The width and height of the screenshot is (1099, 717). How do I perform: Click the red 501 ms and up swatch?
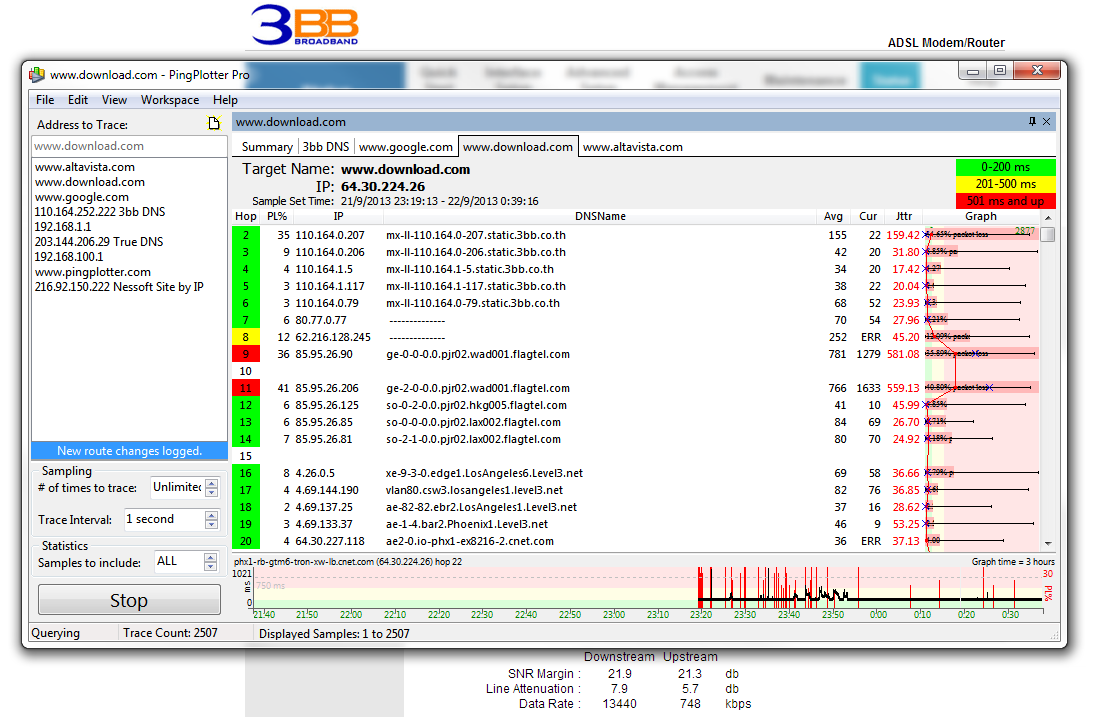tap(1006, 200)
